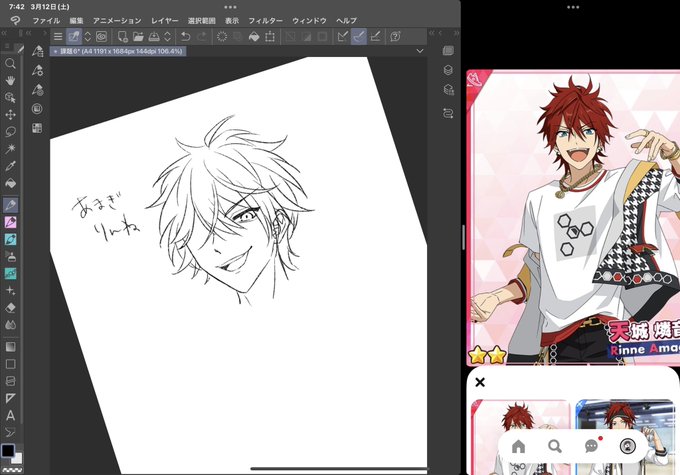680x475 pixels.
Task: Open the レイヤー menu
Action: click(x=164, y=20)
